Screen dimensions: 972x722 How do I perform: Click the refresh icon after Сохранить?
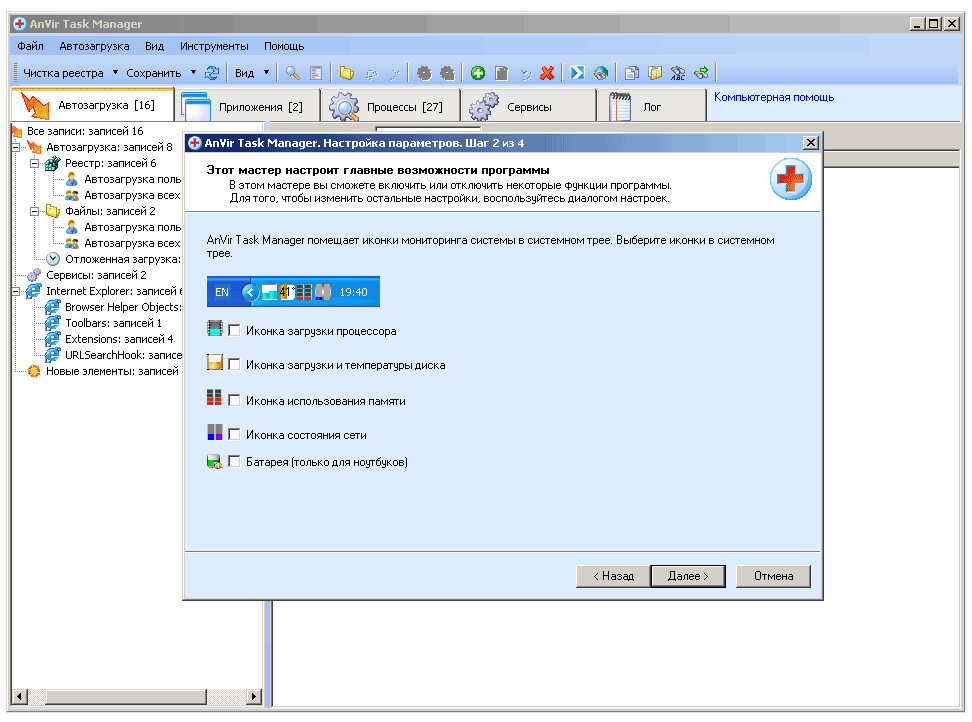pyautogui.click(x=212, y=73)
